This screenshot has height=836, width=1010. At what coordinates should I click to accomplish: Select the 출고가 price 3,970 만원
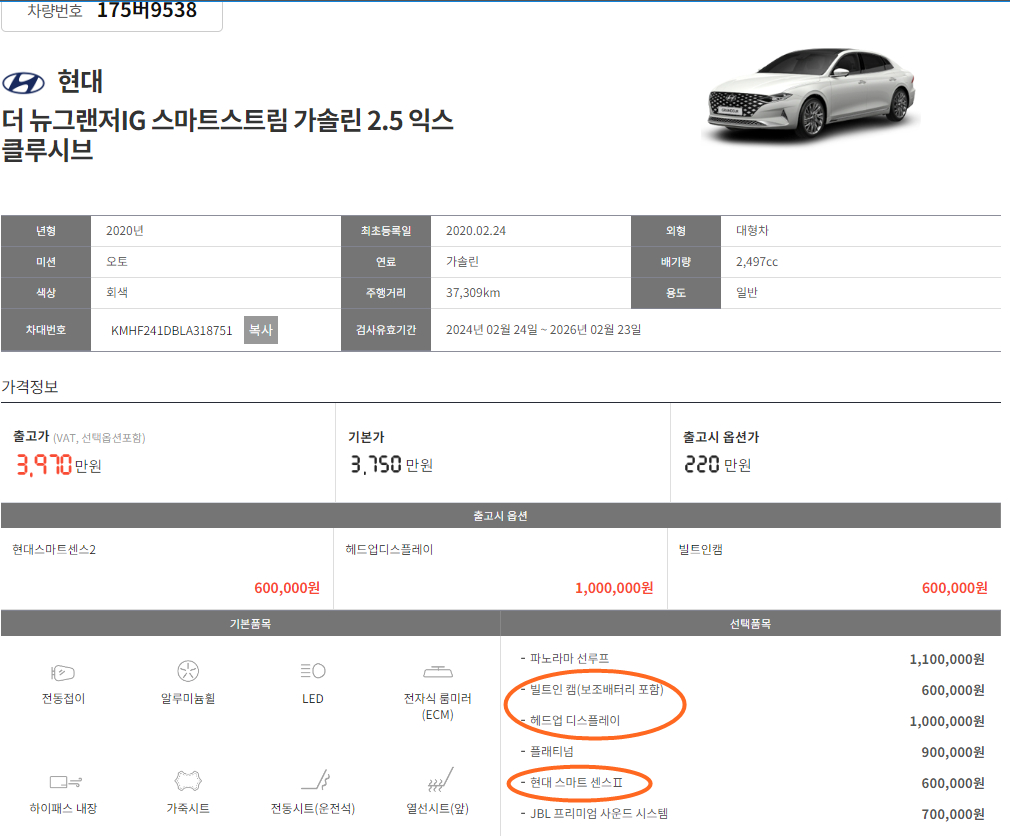tap(59, 464)
